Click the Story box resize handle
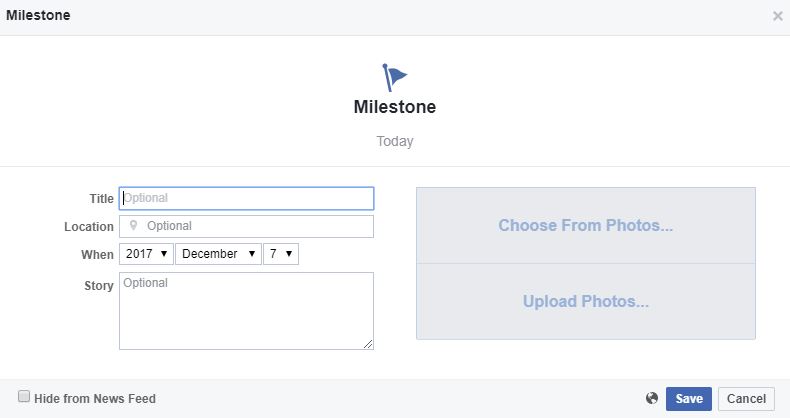Screen dimensions: 790x418 coord(368,344)
